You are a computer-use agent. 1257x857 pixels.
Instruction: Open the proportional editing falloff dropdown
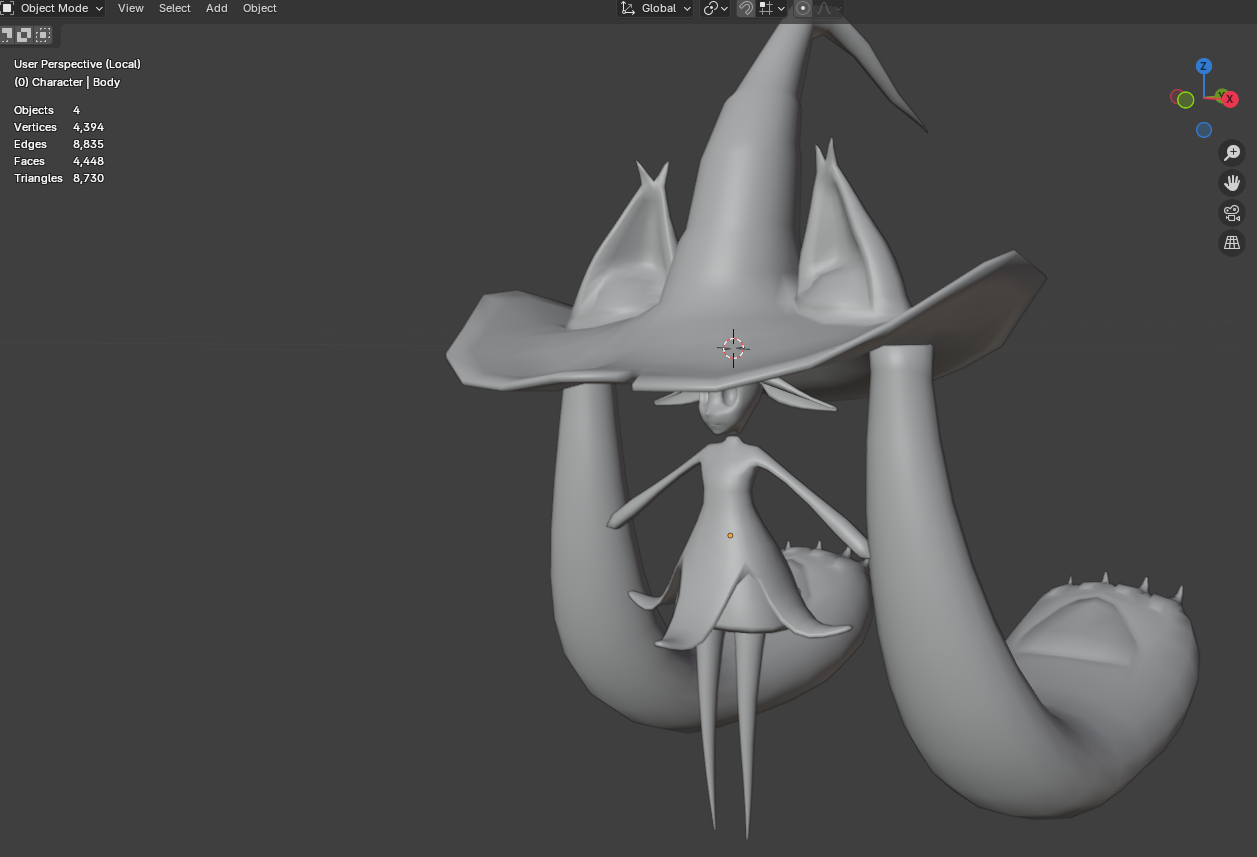(829, 8)
